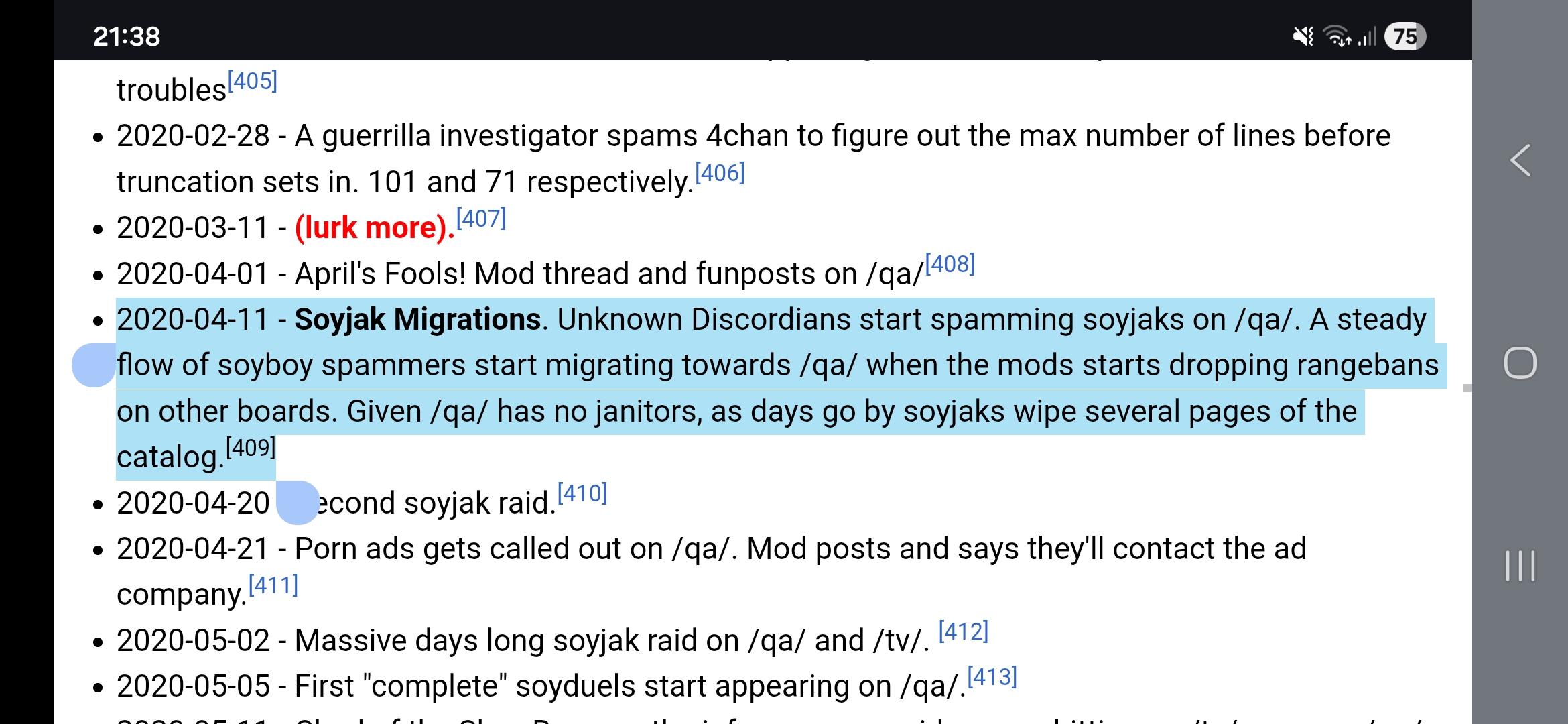Tap the muted sound status icon
Image resolution: width=1568 pixels, height=724 pixels.
click(1303, 36)
